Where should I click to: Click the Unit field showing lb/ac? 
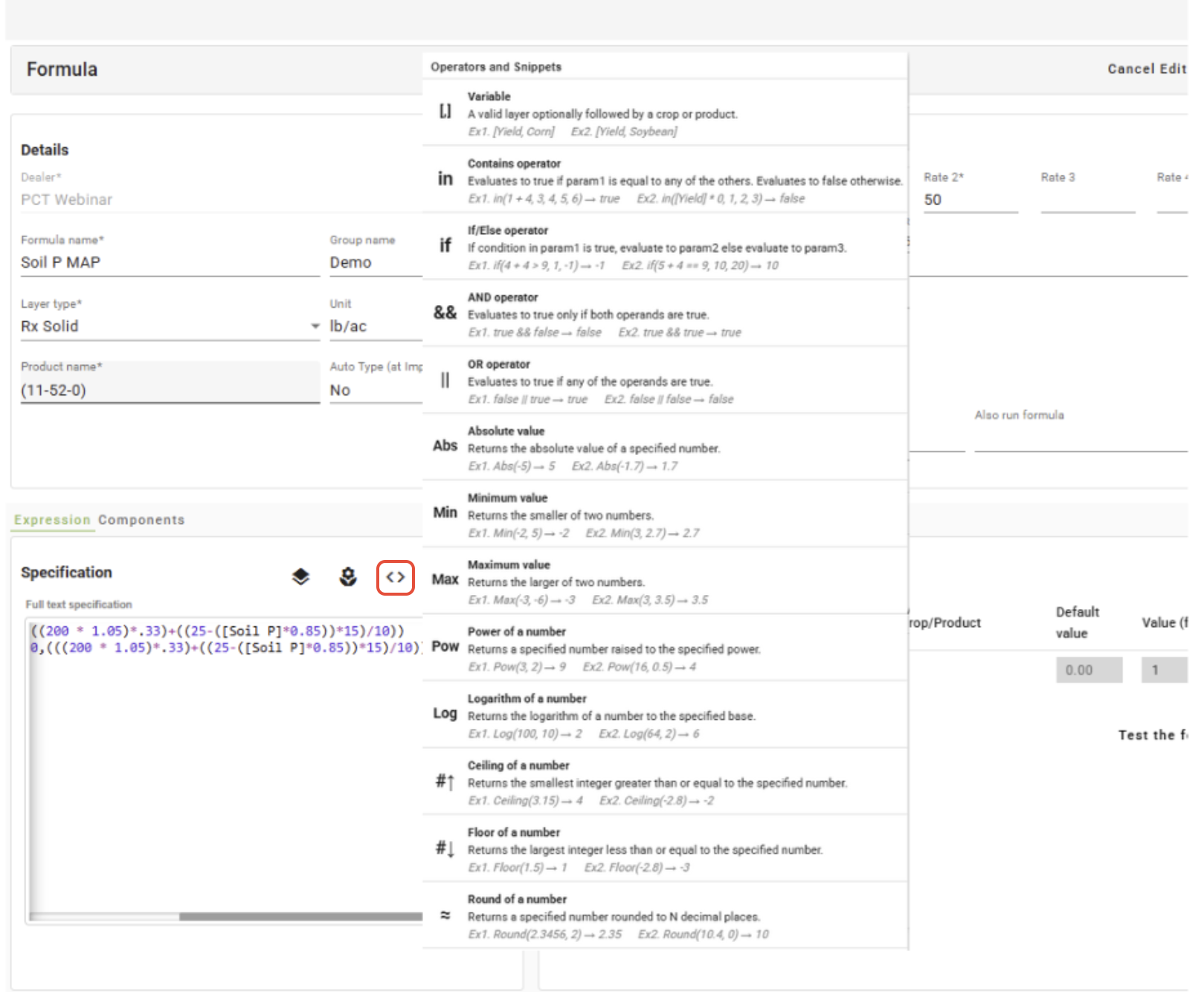pos(376,326)
